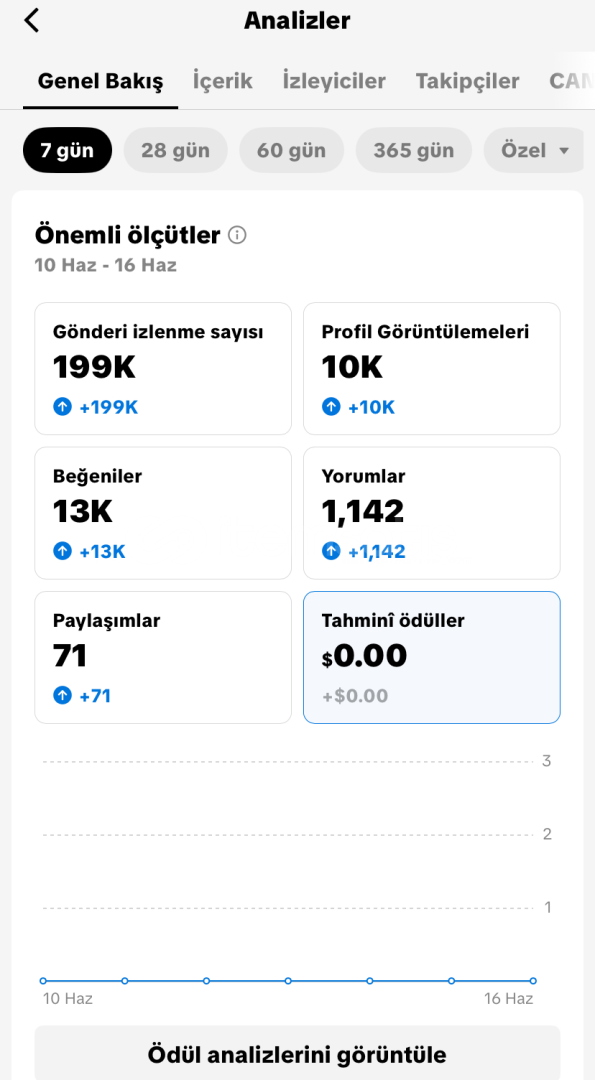Tap blue up-arrow icon next to +1,142

(x=331, y=552)
